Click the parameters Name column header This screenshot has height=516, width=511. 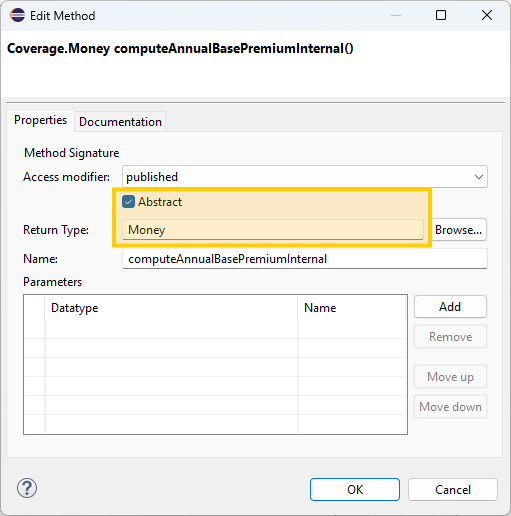click(x=352, y=308)
